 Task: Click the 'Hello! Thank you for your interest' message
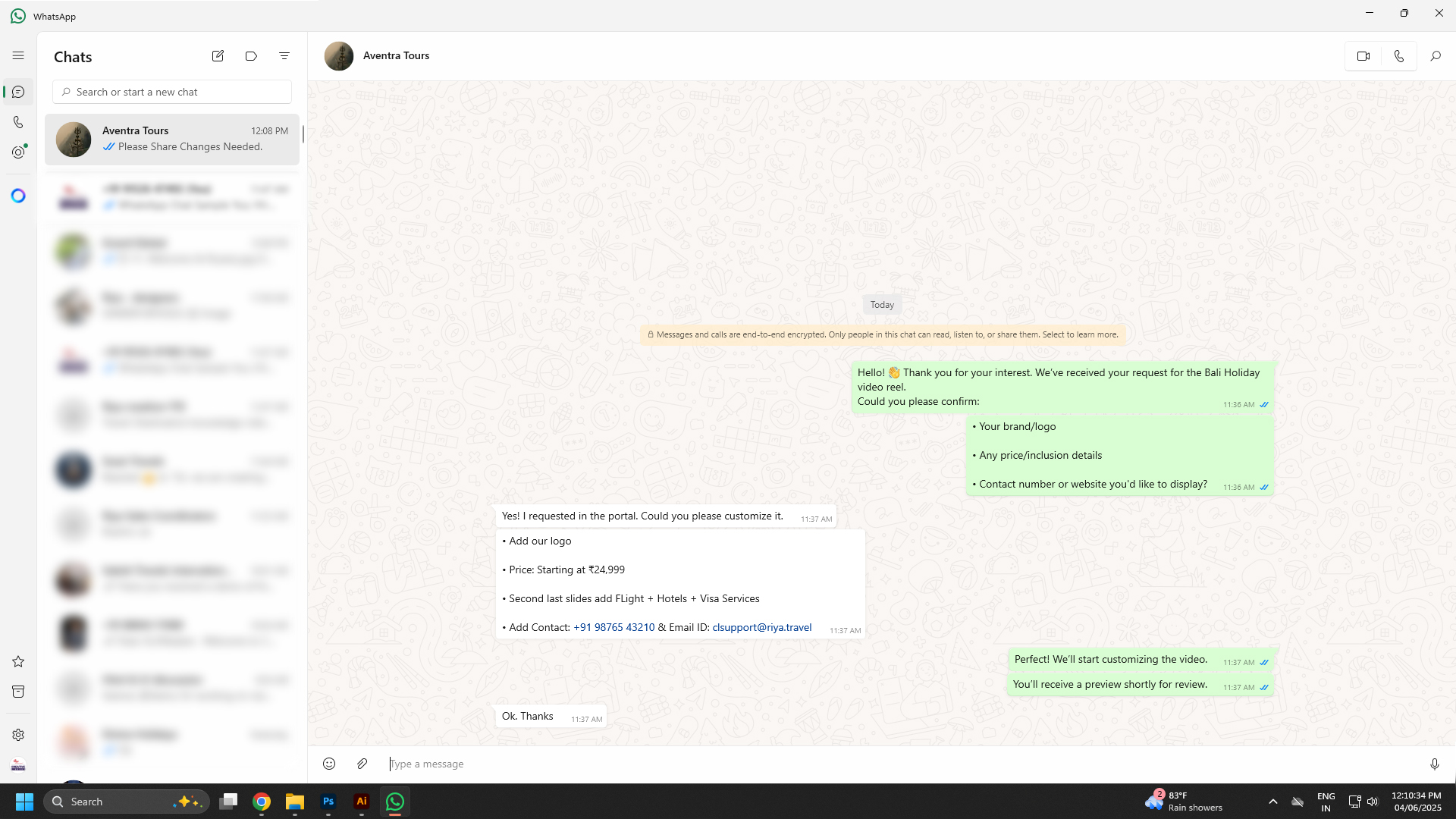[1062, 387]
